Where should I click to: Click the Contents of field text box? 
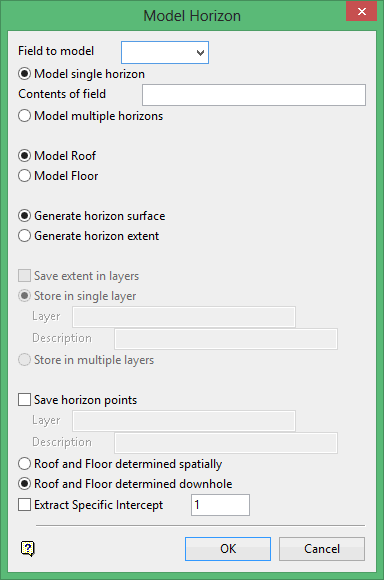tap(254, 95)
